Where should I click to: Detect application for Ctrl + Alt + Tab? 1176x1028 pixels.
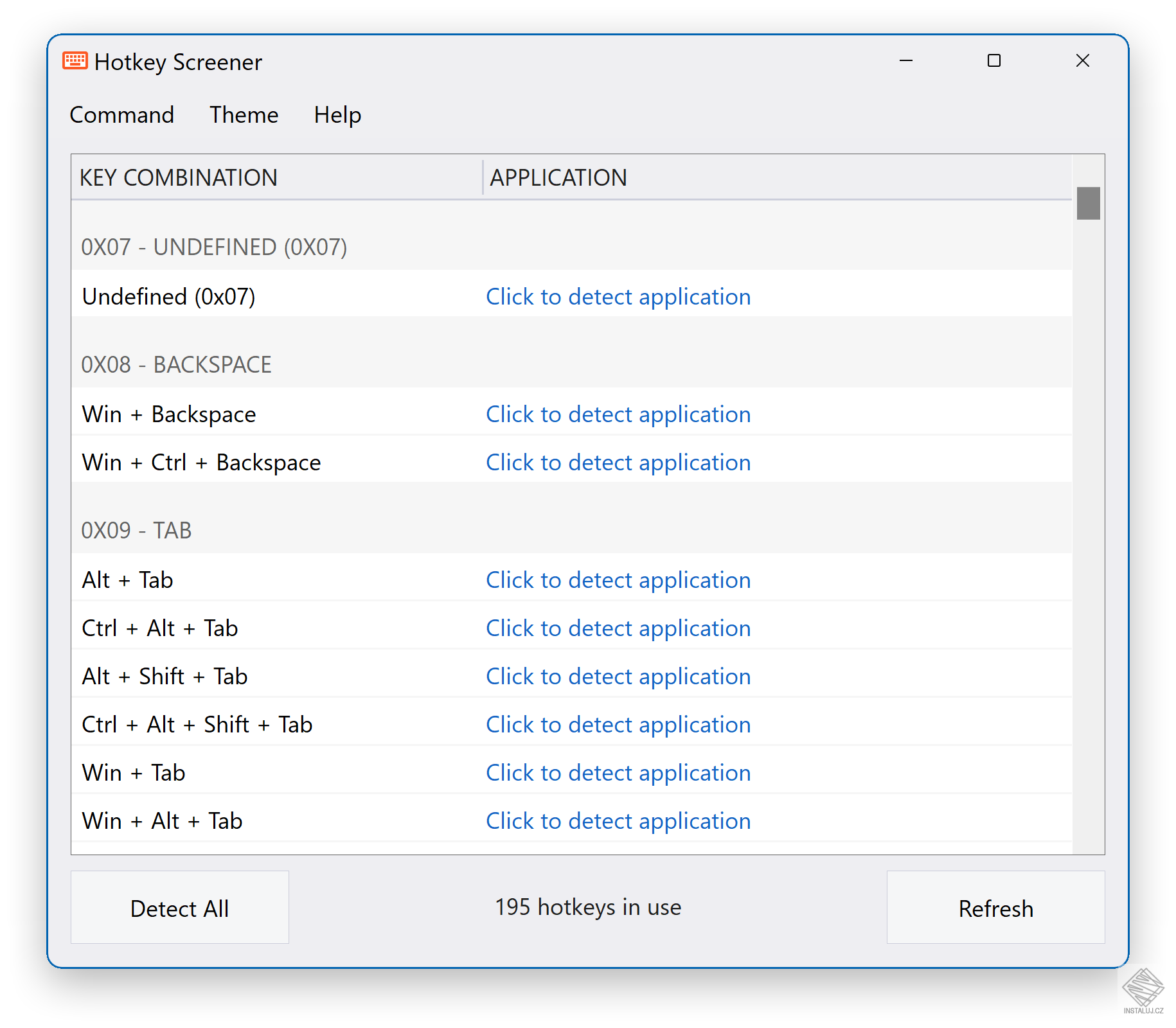tap(618, 628)
